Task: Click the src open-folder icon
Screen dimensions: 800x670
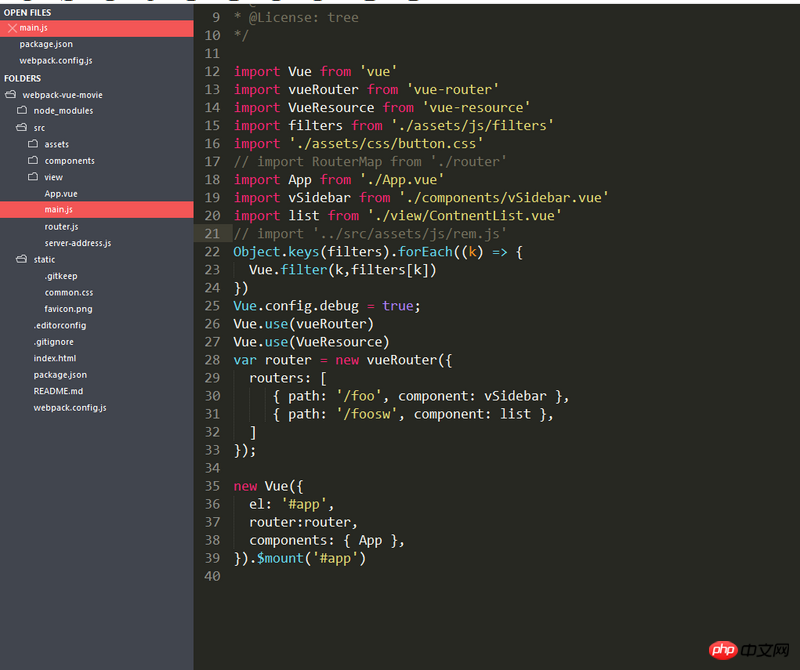Action: [x=22, y=128]
